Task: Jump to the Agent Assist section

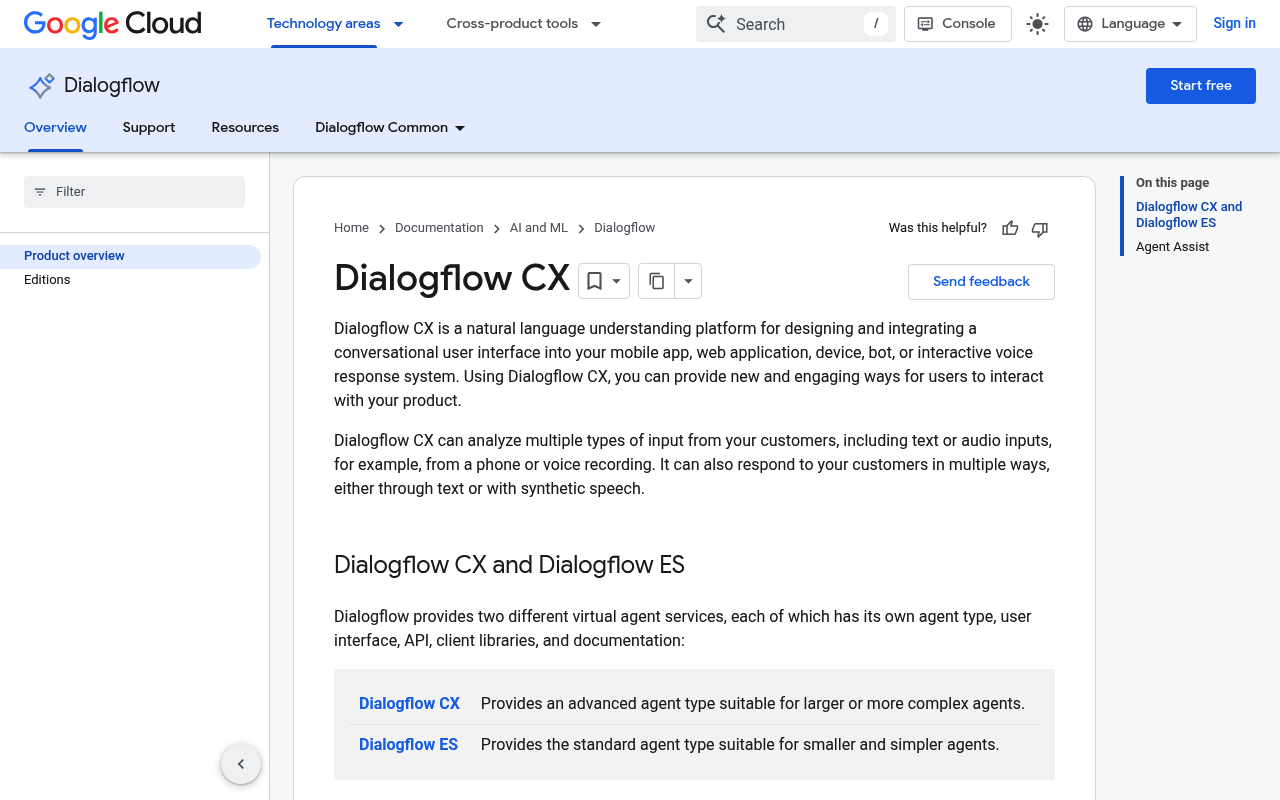Action: pos(1172,247)
